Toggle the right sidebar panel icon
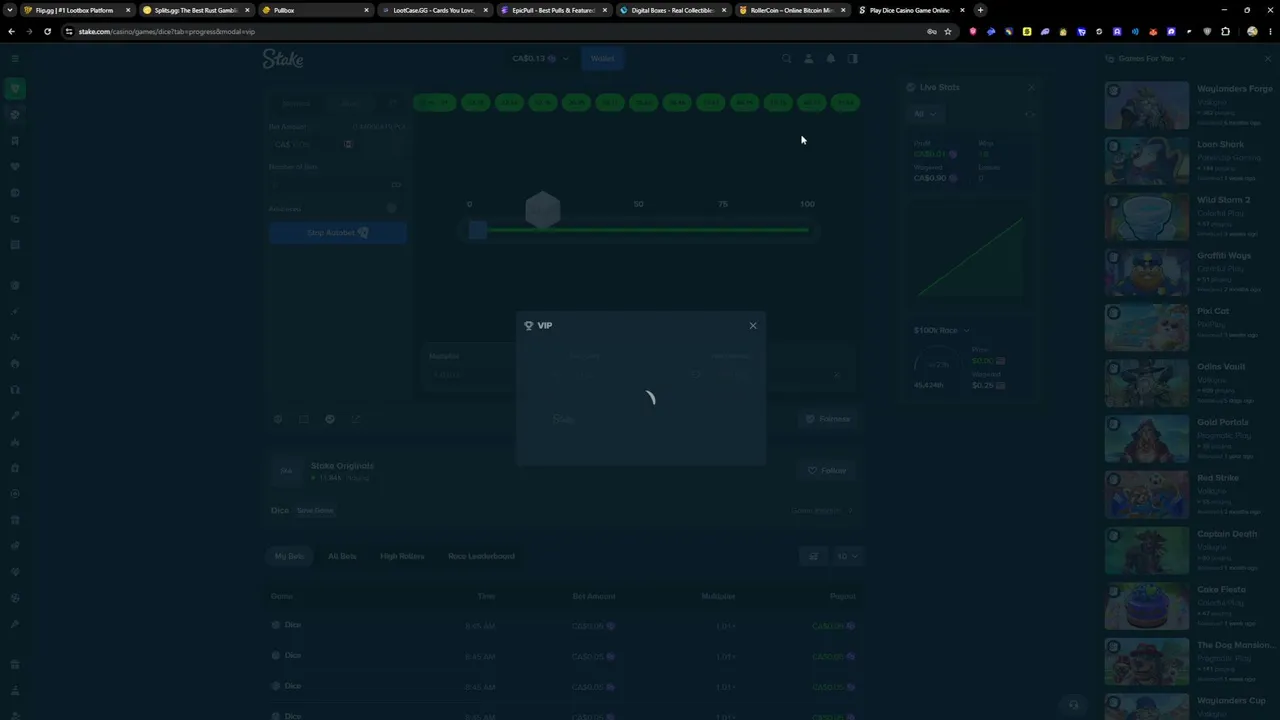The image size is (1280, 720). [x=853, y=59]
